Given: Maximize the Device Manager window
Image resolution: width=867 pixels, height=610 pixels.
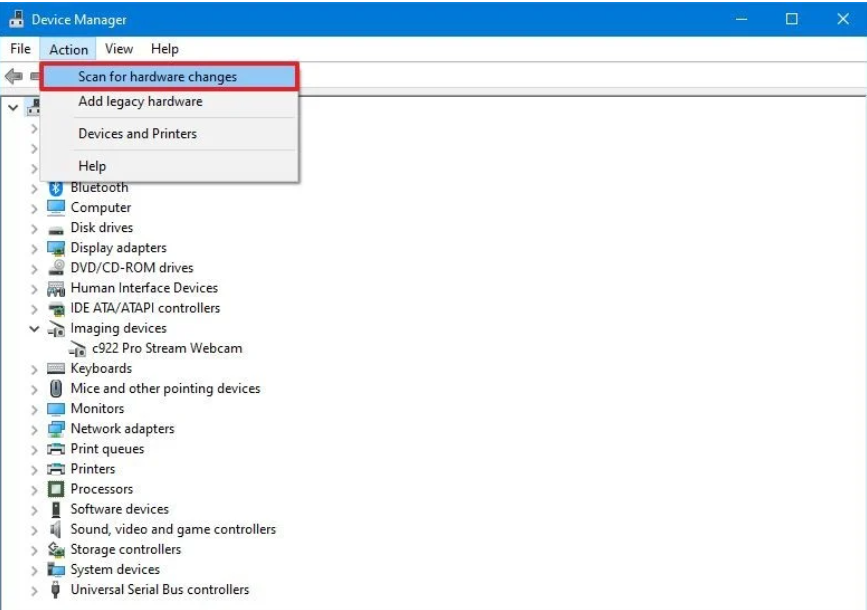Looking at the screenshot, I should [x=792, y=19].
